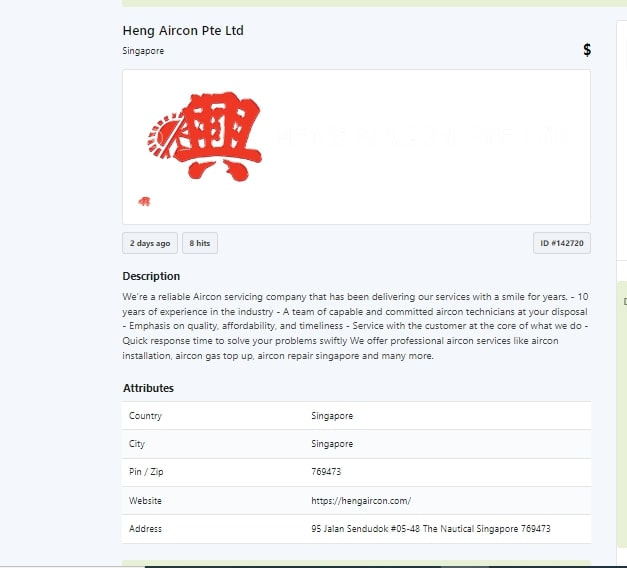Click the Country row label
The width and height of the screenshot is (627, 568).
[145, 416]
